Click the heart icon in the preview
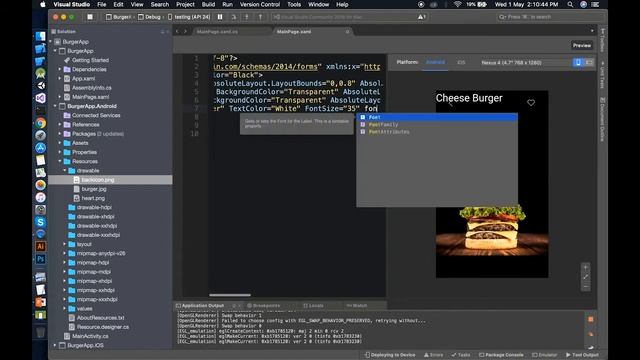Image resolution: width=640 pixels, height=360 pixels. click(531, 103)
